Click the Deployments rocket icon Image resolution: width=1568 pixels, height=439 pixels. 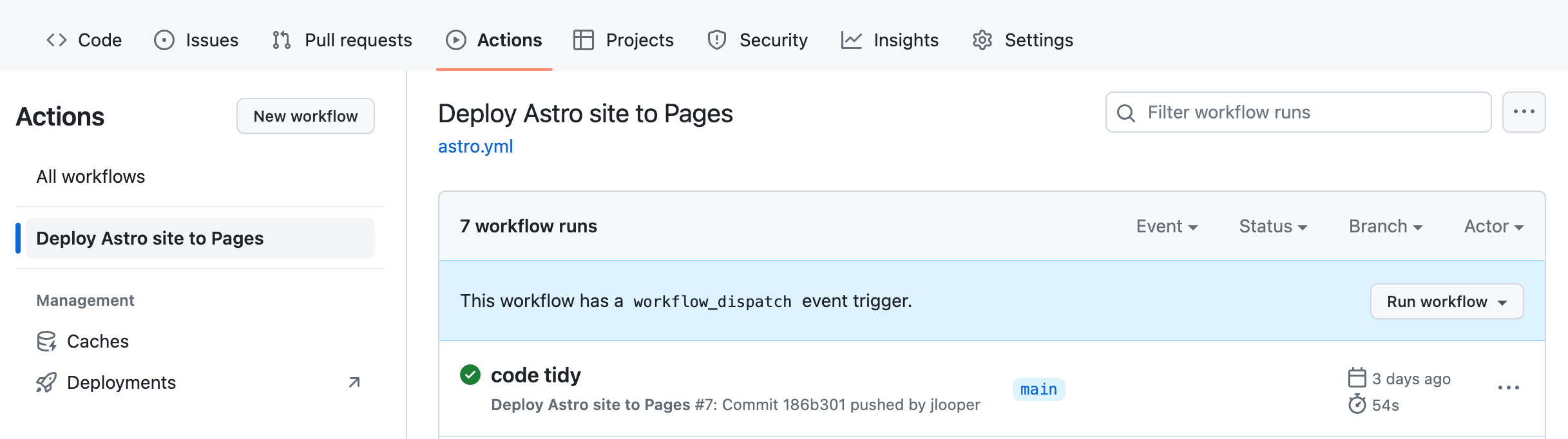[46, 382]
